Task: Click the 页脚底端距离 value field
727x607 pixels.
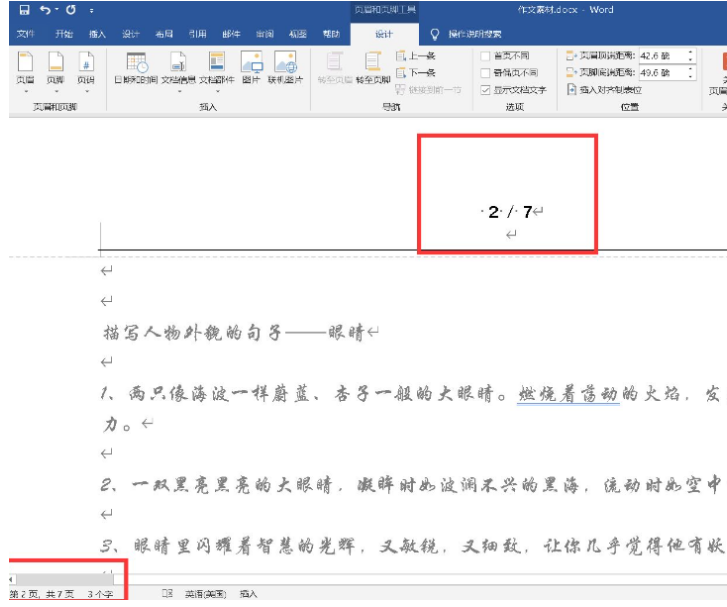Action: (662, 72)
